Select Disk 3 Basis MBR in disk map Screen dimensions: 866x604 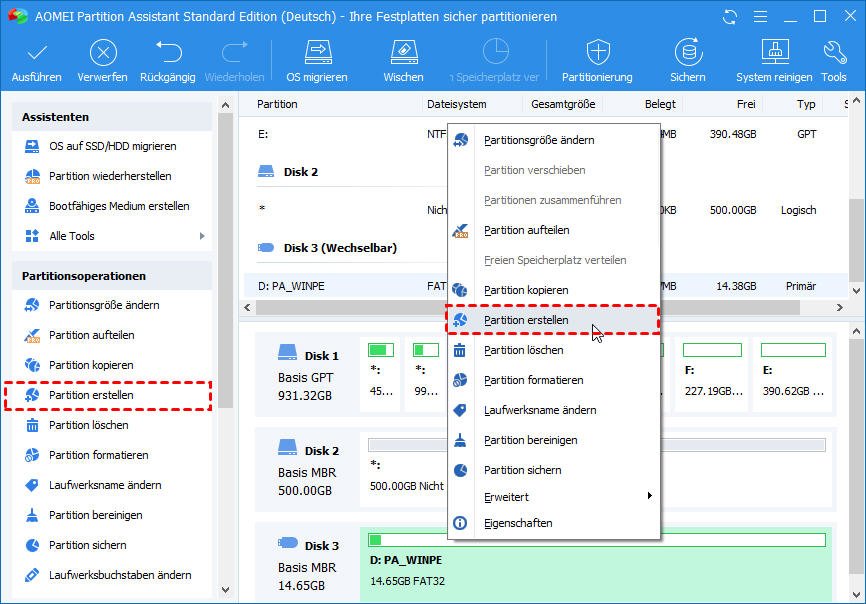pos(307,563)
